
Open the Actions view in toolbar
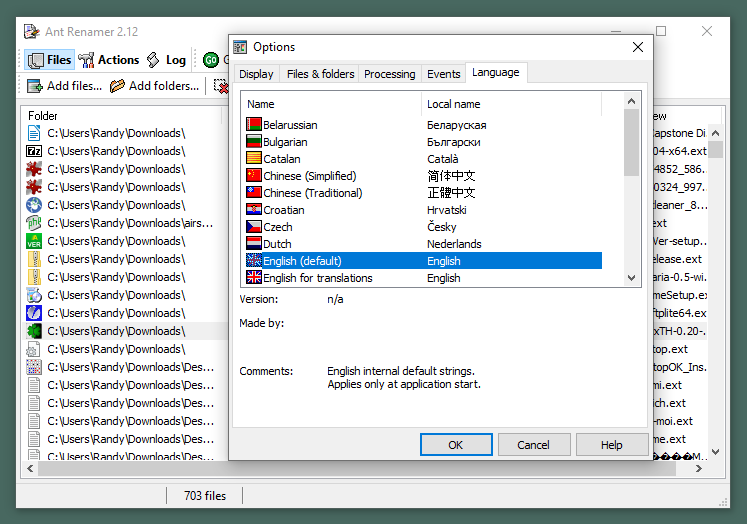(x=109, y=60)
